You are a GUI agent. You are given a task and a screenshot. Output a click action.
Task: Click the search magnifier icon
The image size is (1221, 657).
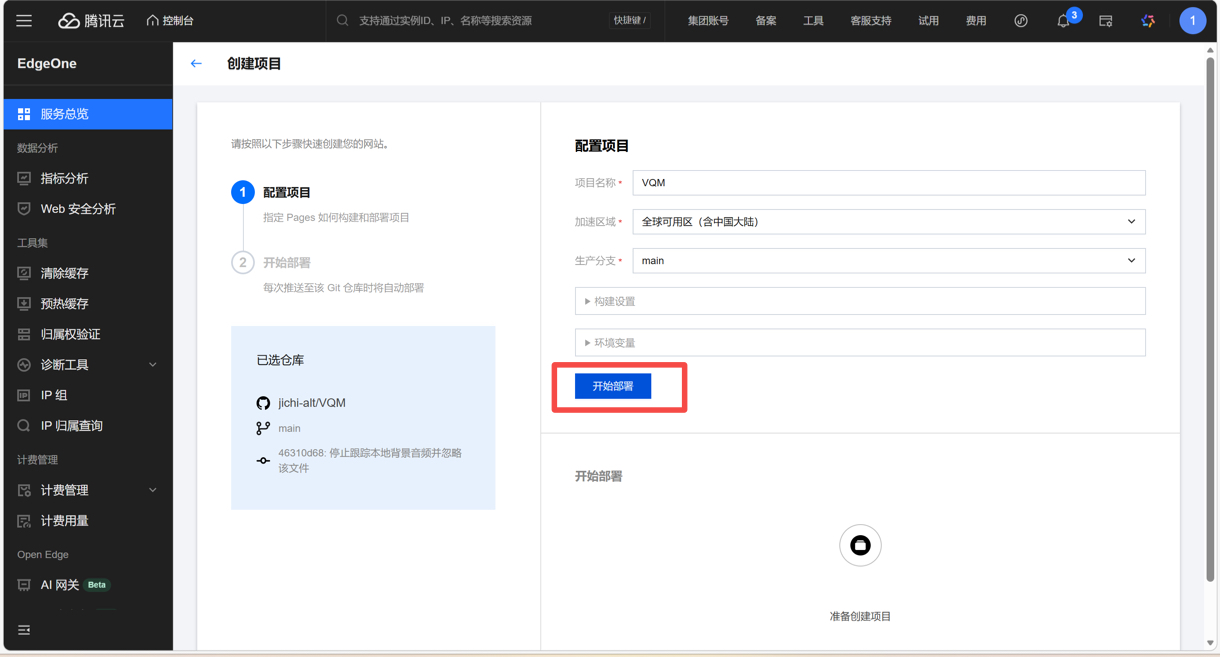pos(343,20)
